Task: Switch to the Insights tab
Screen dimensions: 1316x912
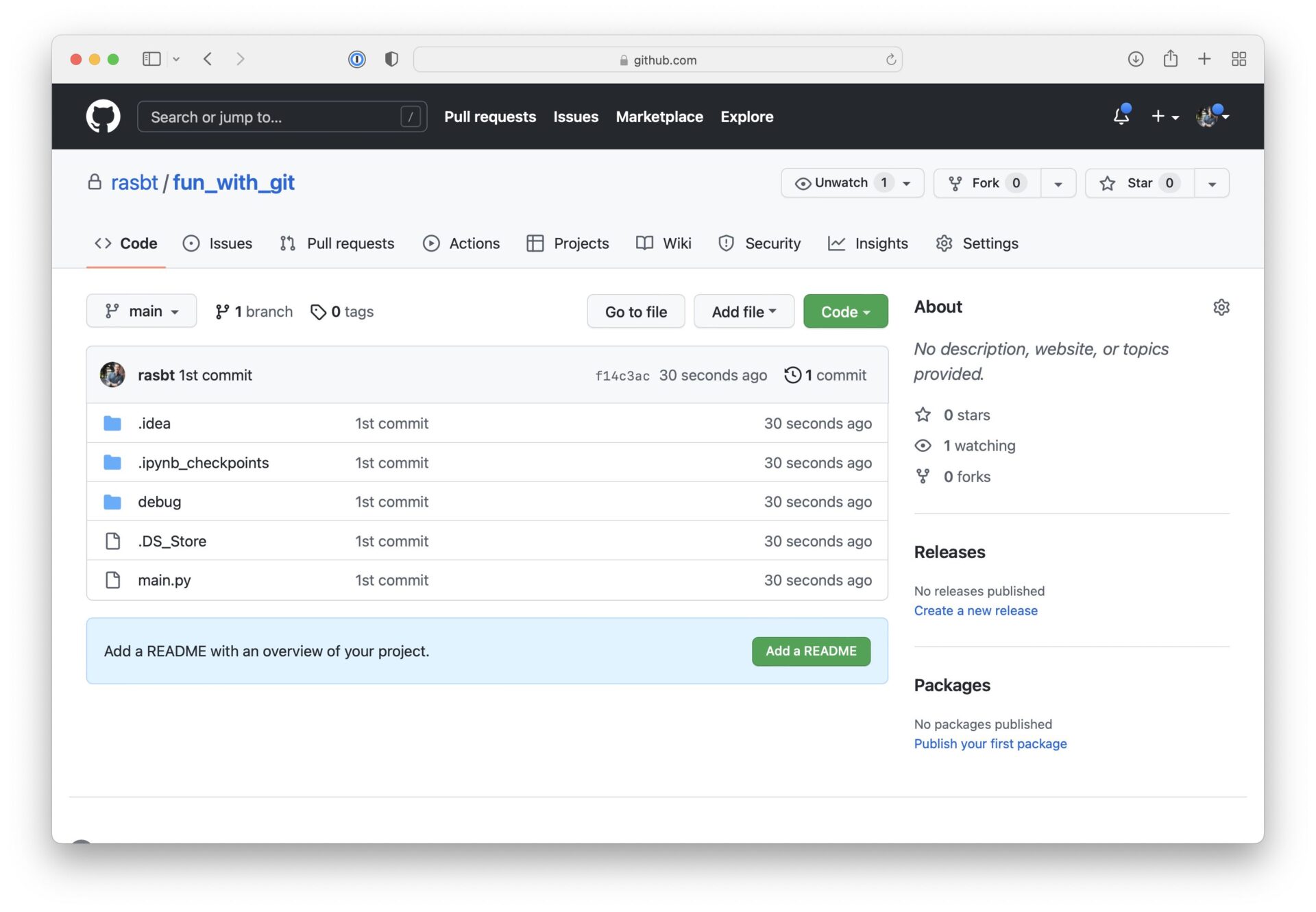Action: click(x=868, y=243)
